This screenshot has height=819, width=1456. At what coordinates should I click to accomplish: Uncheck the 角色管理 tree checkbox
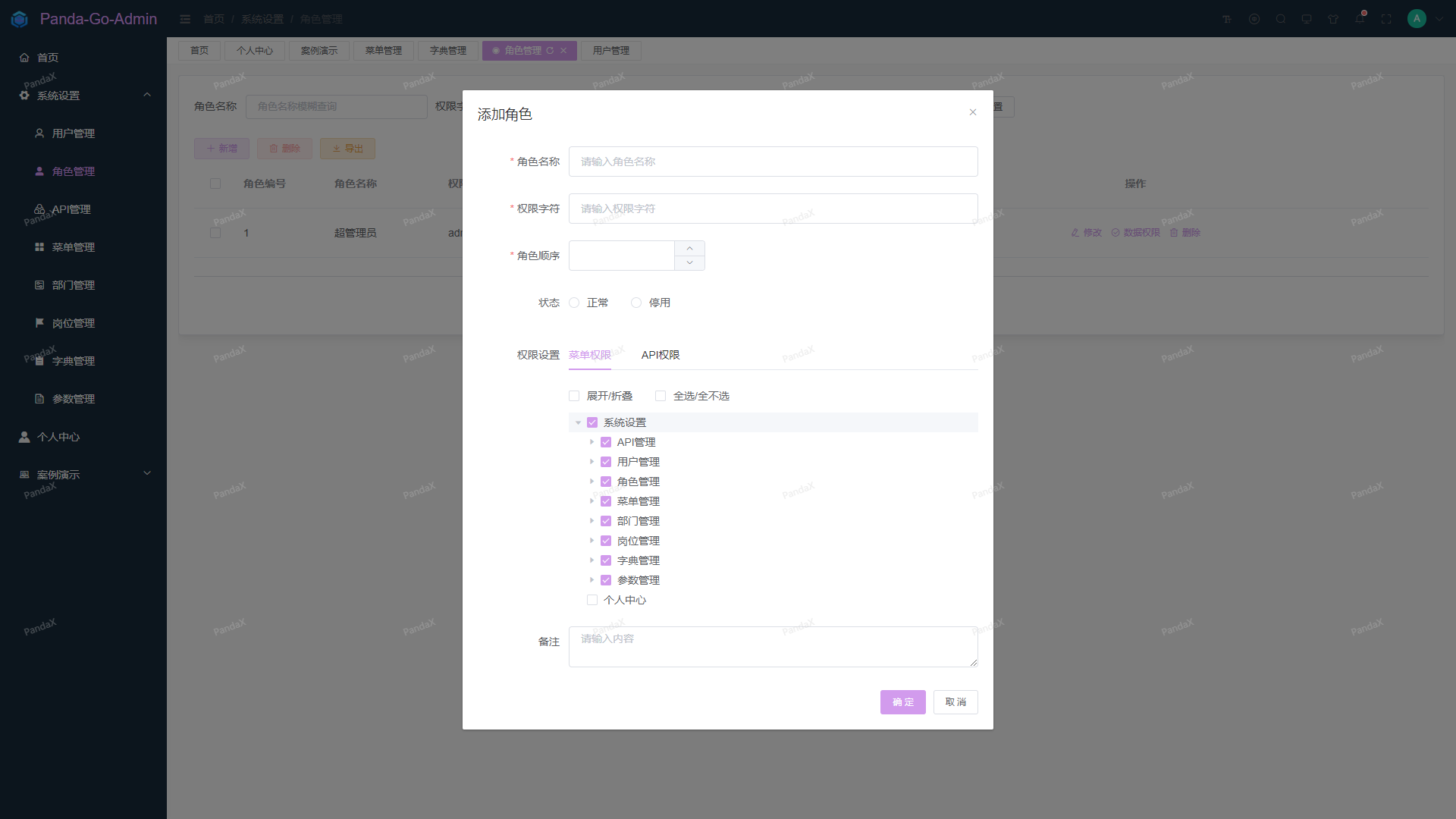(x=606, y=482)
